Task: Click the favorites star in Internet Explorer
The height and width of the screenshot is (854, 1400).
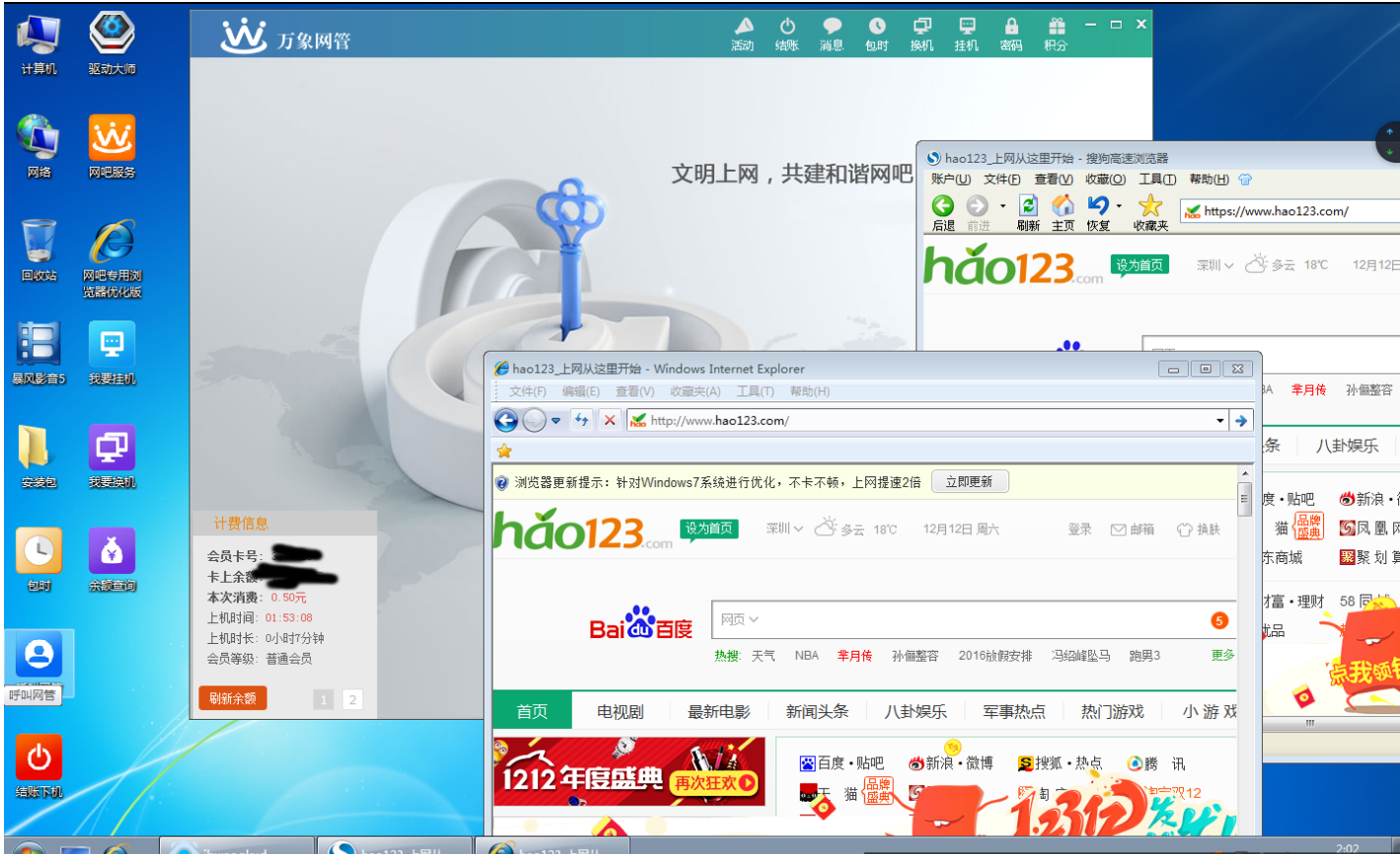Action: pos(504,451)
